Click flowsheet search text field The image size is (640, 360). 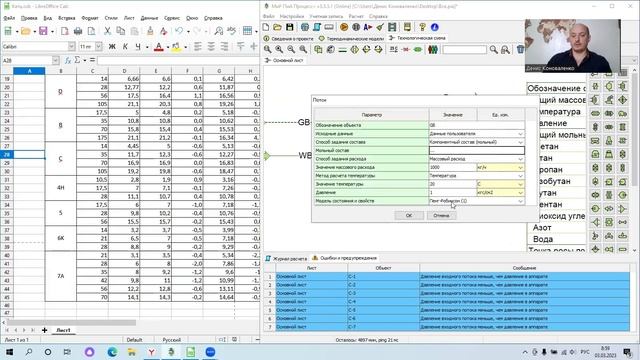(464, 49)
